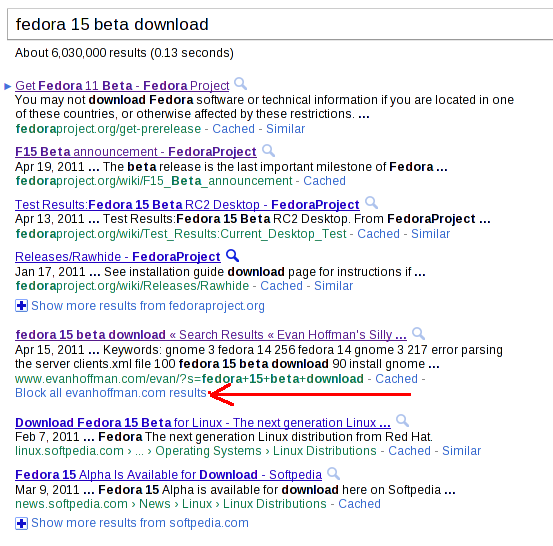Click preview magnifier beside Download Fedora 15 Beta for Linux
This screenshot has height=546, width=553.
tap(402, 421)
